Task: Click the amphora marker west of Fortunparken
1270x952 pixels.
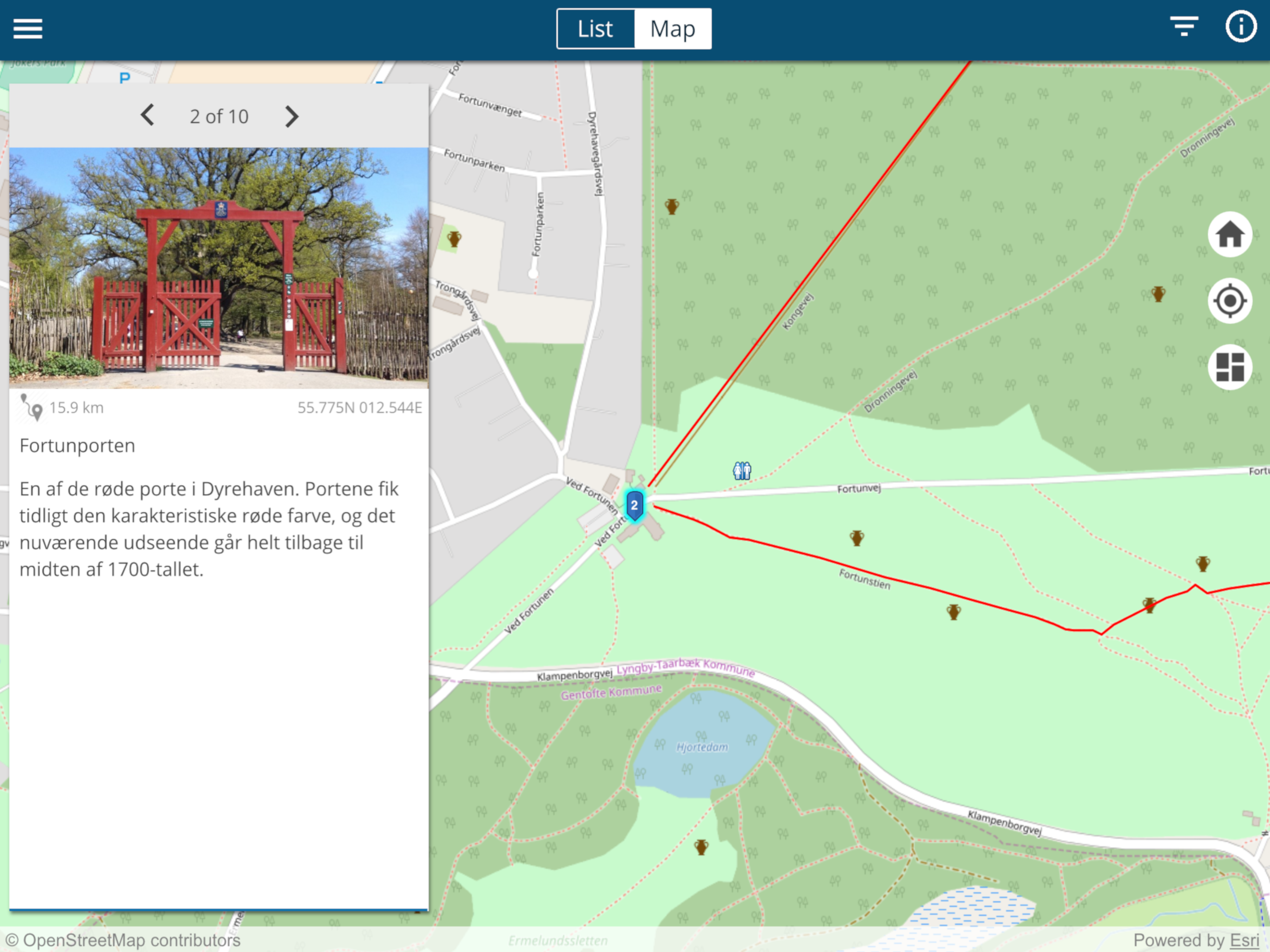Action: pyautogui.click(x=454, y=239)
